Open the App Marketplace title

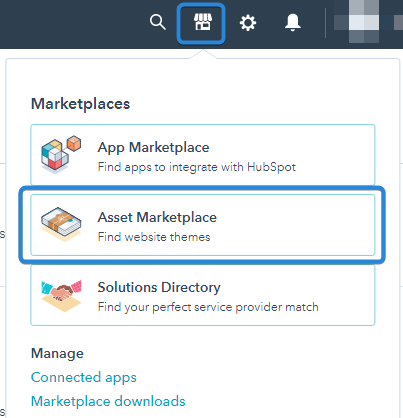(x=153, y=147)
